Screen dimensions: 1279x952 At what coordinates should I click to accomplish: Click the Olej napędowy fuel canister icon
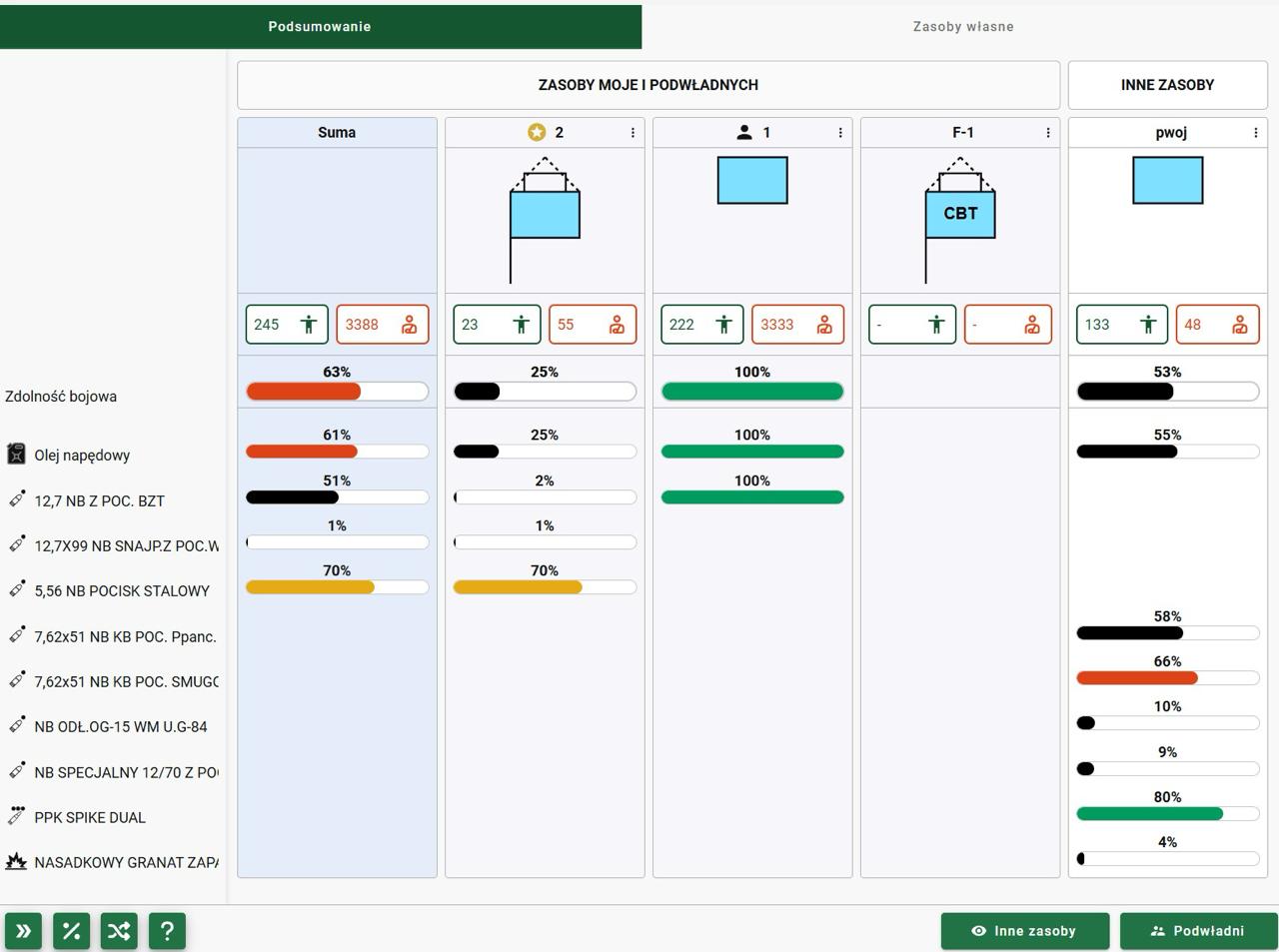pyautogui.click(x=16, y=455)
